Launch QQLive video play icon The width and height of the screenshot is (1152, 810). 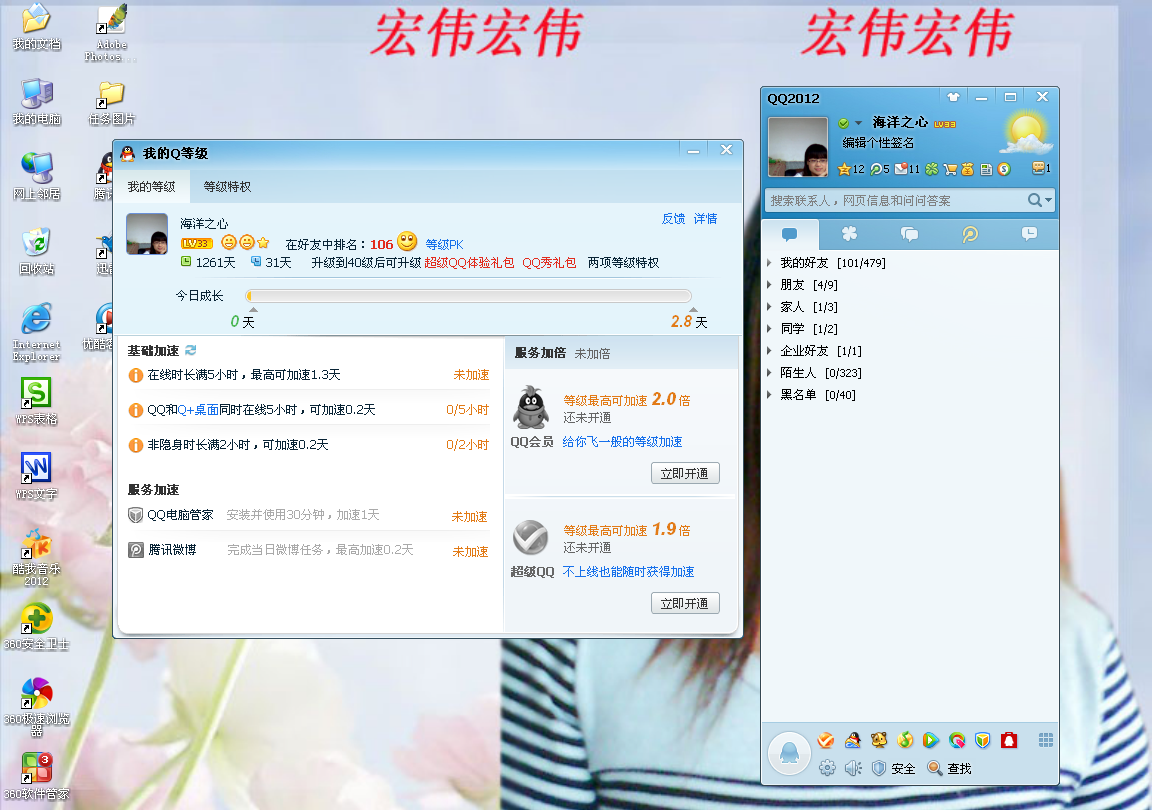tap(931, 740)
